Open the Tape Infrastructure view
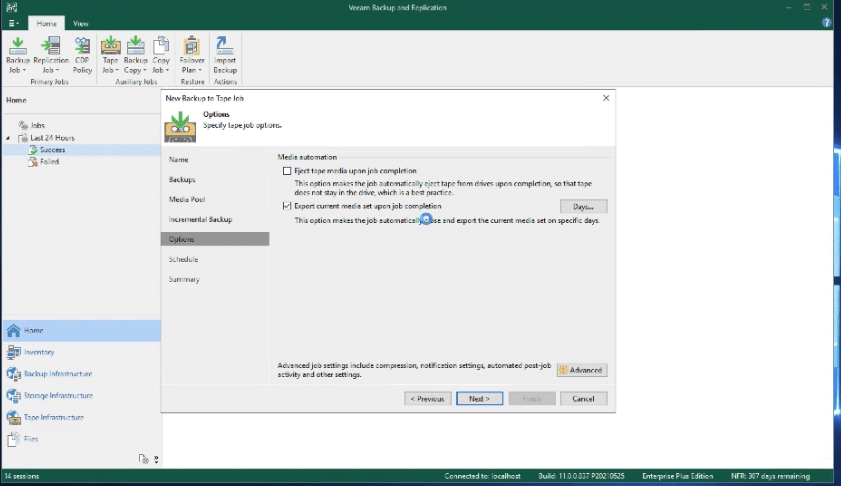The image size is (841, 486). tap(82, 417)
